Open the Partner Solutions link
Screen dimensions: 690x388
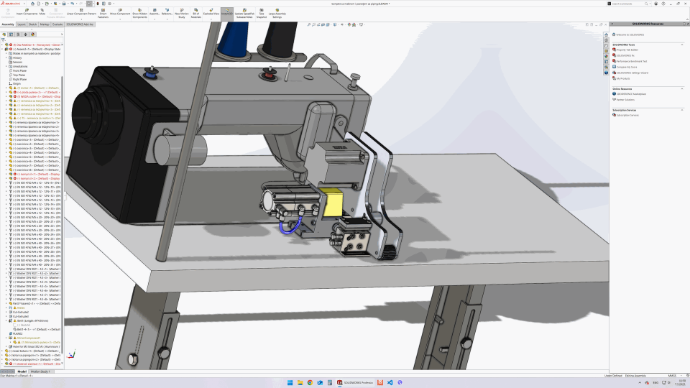[625, 99]
